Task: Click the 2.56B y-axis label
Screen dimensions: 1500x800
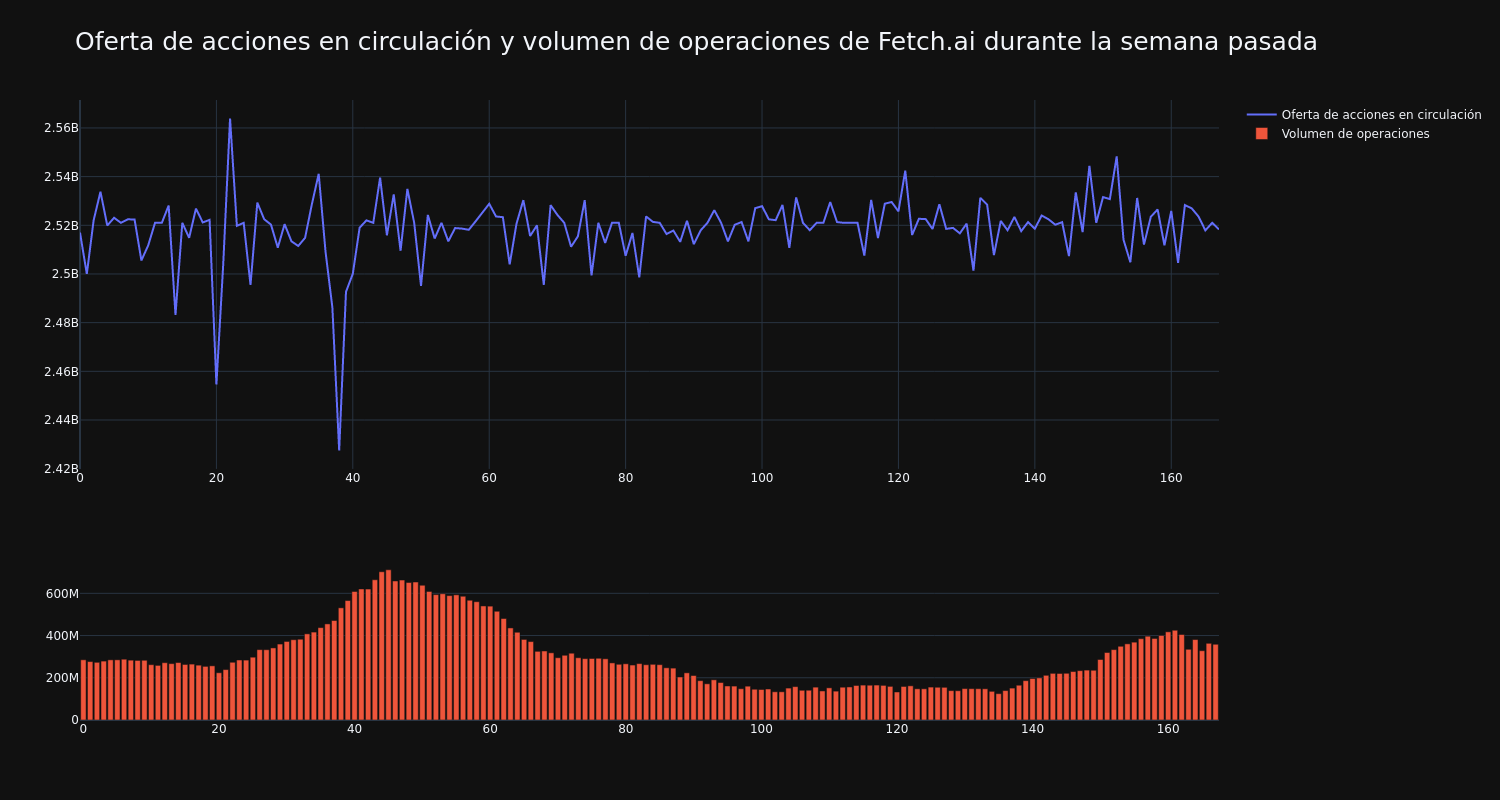Action: 61,128
